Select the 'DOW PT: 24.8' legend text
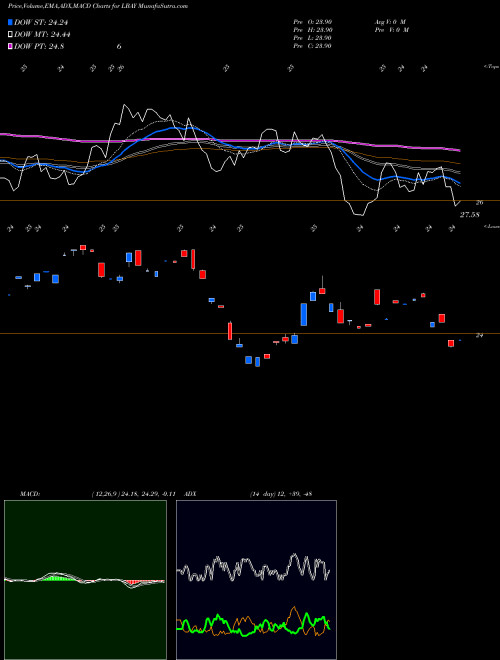Image resolution: width=500 pixels, height=660 pixels. coord(39,46)
